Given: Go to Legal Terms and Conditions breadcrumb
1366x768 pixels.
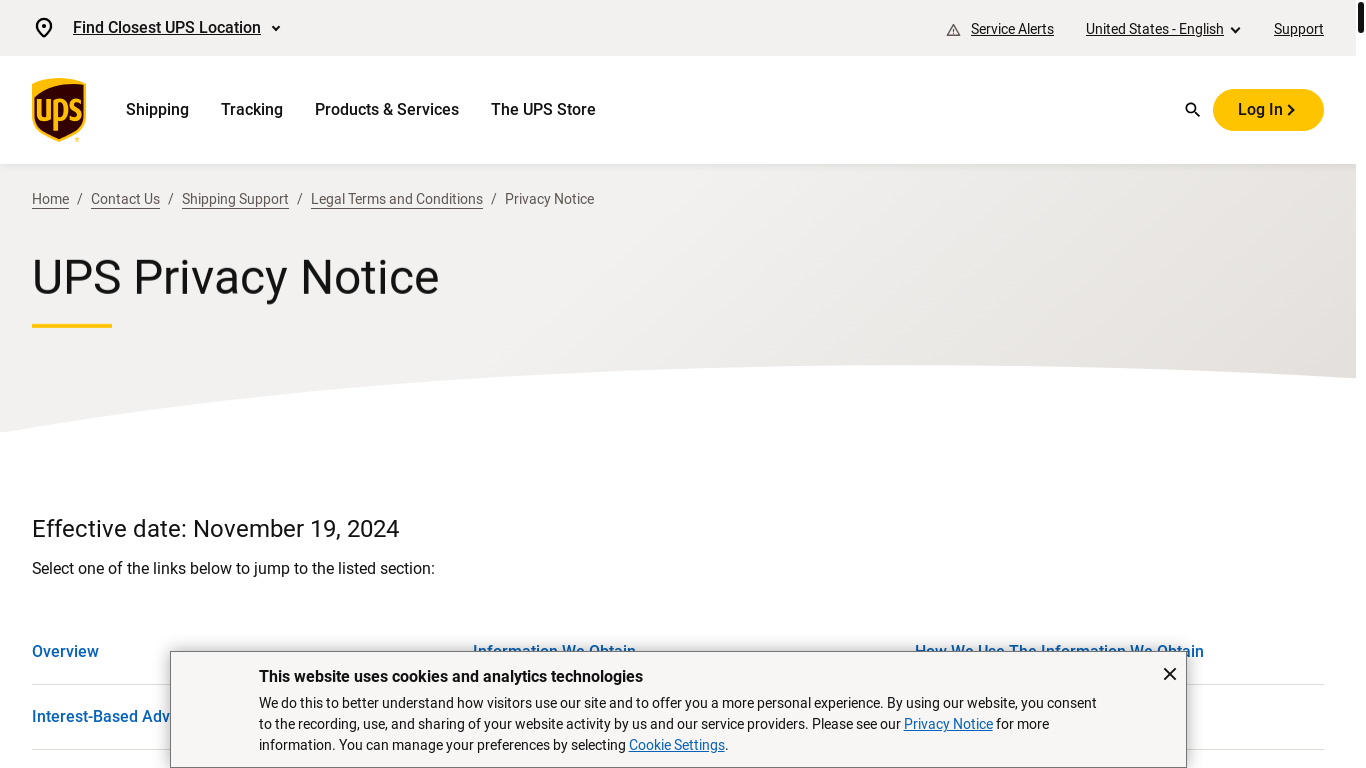Looking at the screenshot, I should [397, 199].
